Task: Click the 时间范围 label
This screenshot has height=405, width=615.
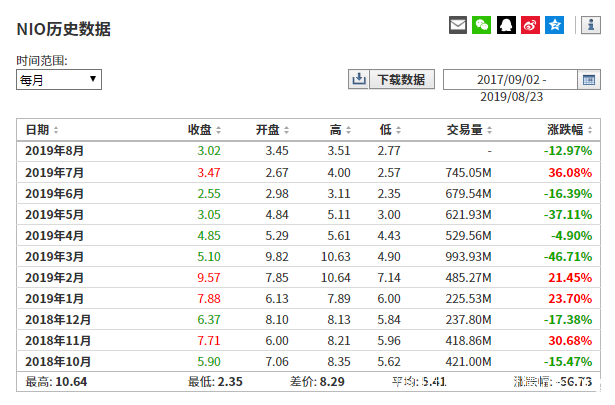Action: 42,61
